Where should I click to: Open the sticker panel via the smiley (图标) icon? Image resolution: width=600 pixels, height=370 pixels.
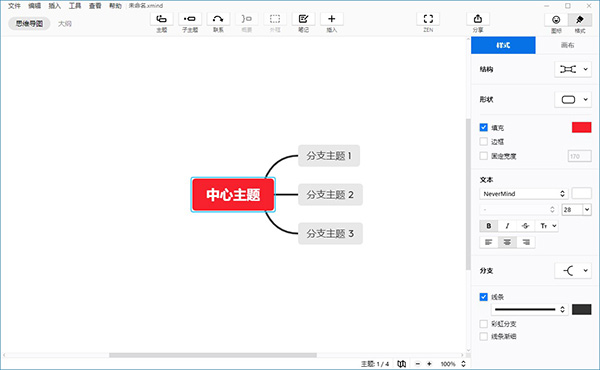click(x=556, y=20)
